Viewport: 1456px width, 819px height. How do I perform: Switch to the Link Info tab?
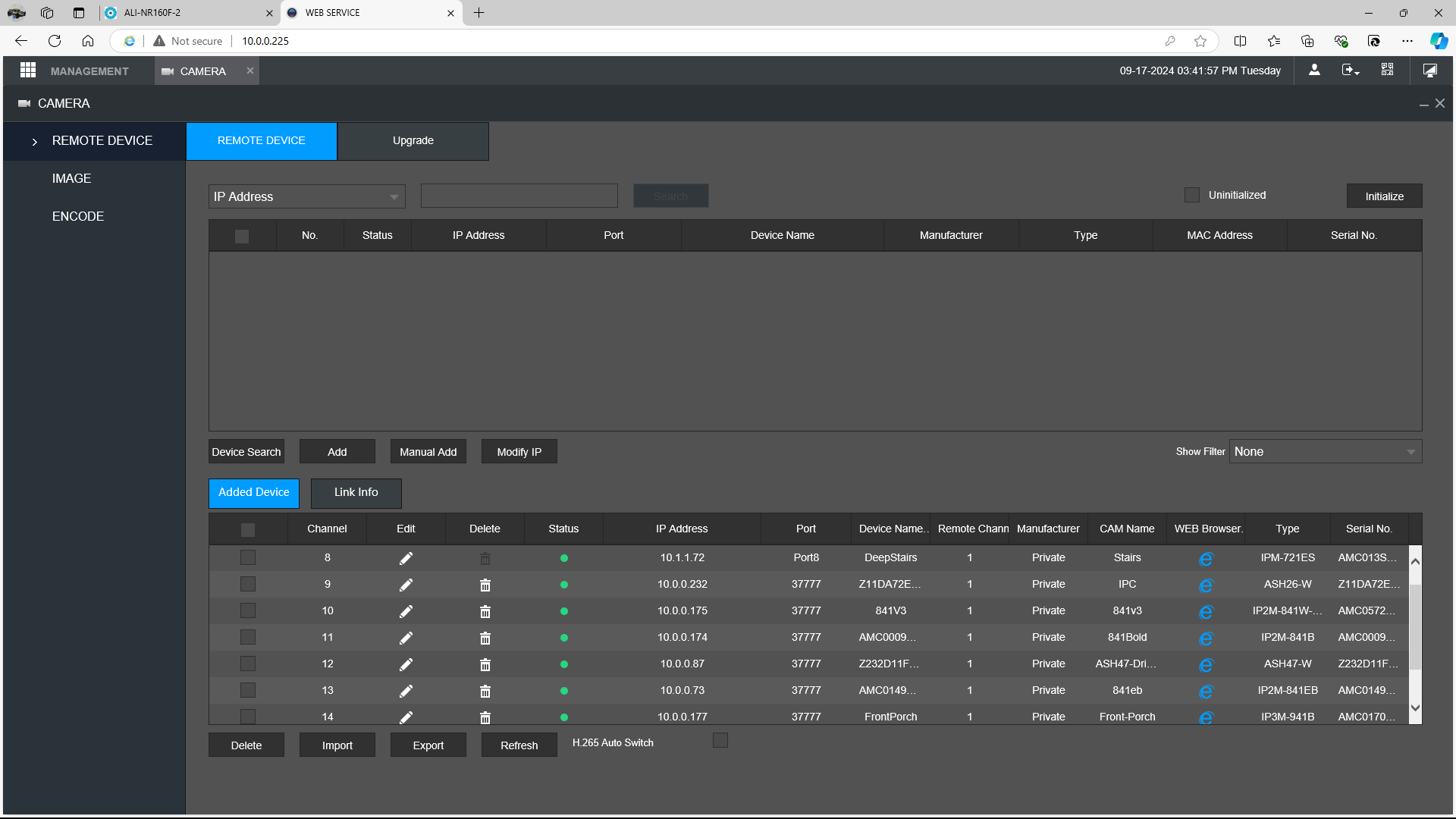click(x=356, y=493)
